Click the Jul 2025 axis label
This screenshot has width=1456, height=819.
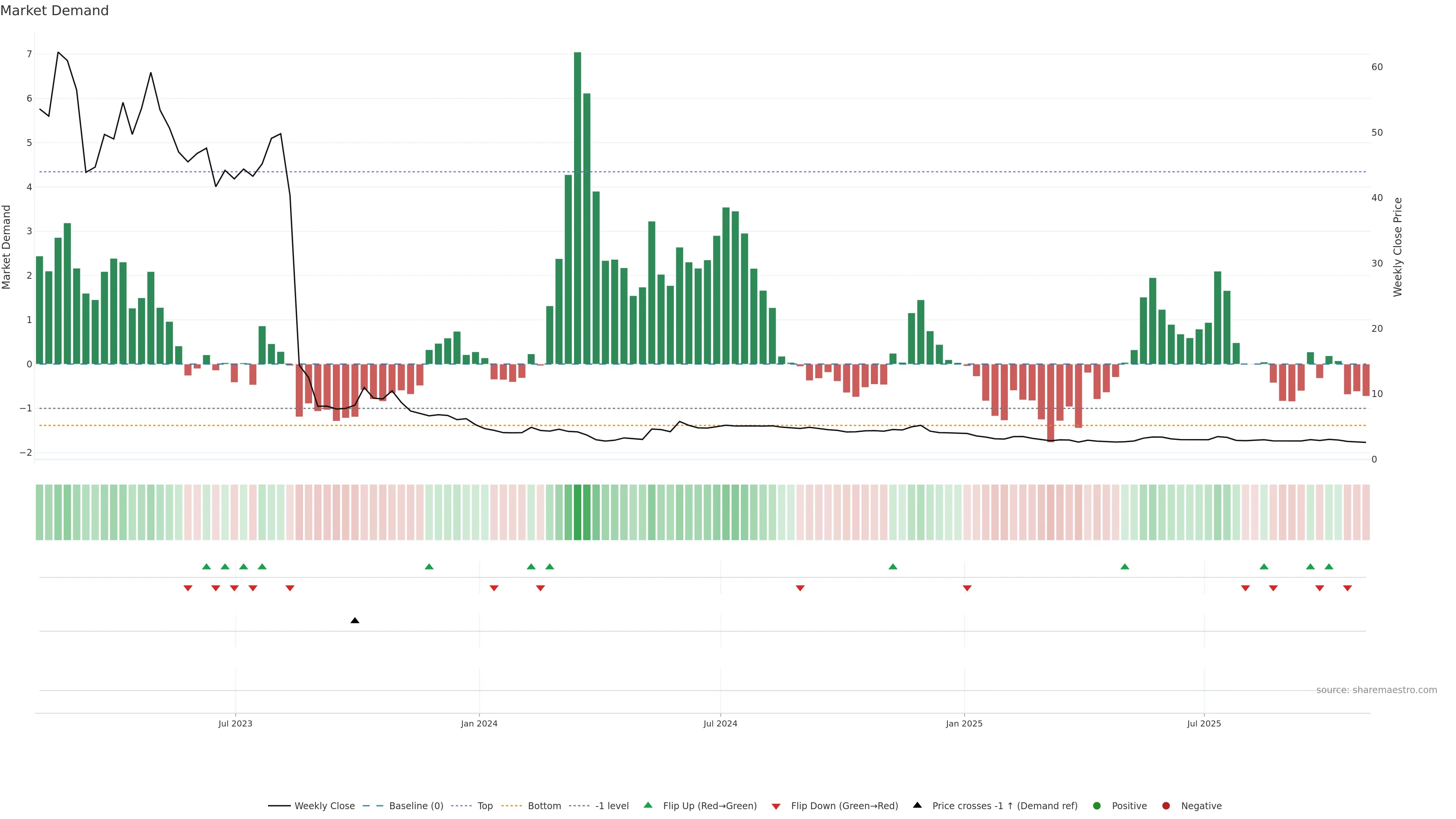tap(1203, 723)
